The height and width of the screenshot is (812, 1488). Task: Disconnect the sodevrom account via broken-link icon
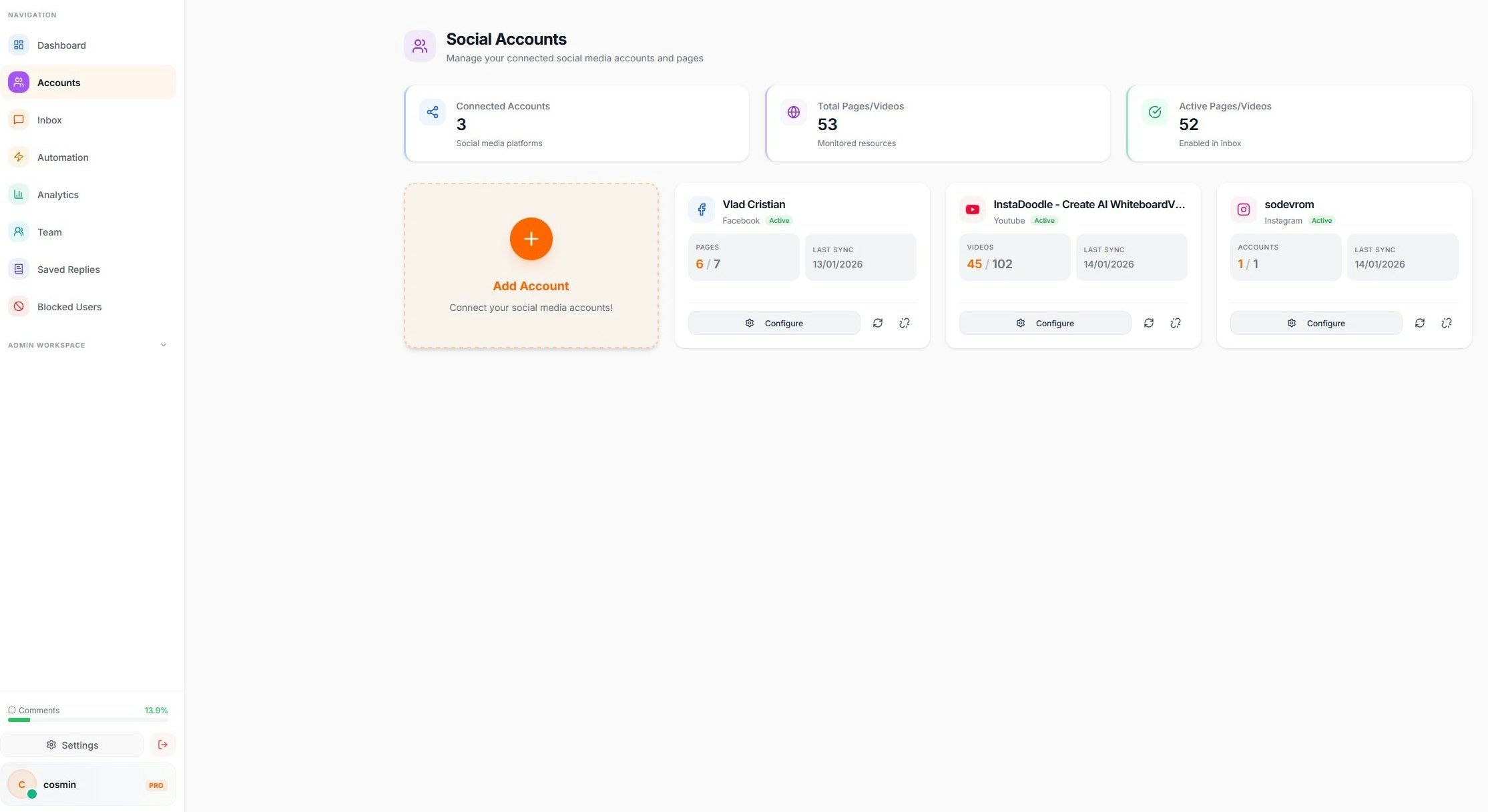(1447, 323)
